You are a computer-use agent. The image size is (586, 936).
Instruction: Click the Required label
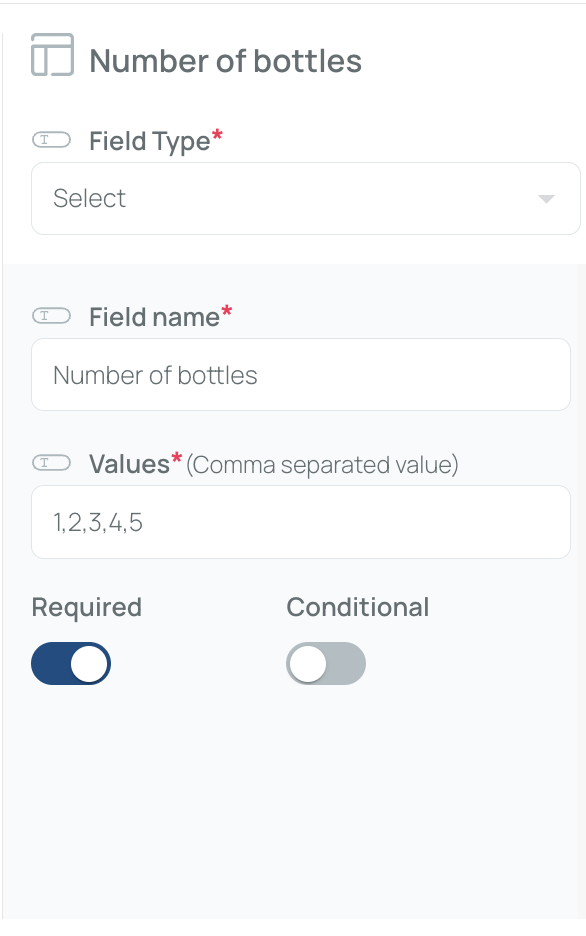[x=87, y=607]
